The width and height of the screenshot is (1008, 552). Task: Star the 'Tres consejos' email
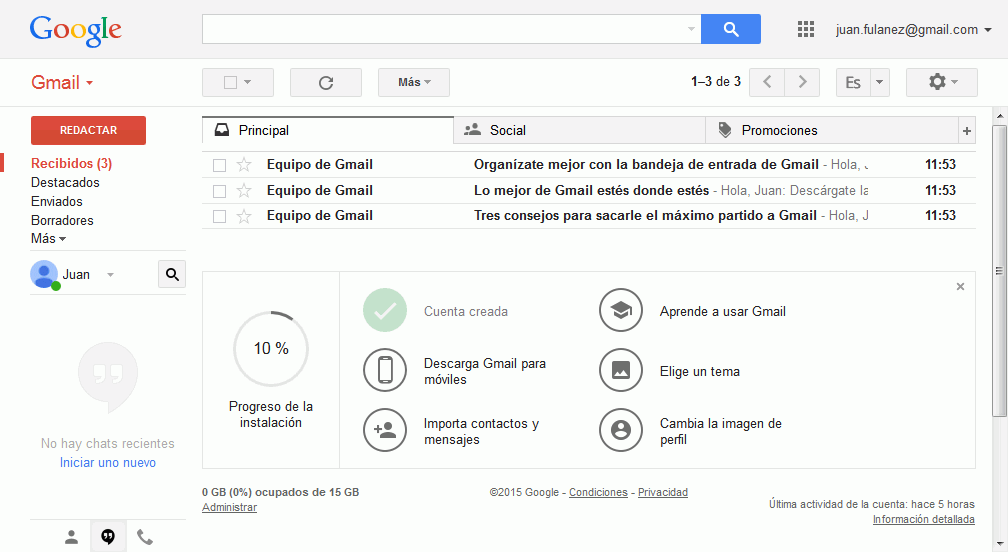tap(244, 216)
